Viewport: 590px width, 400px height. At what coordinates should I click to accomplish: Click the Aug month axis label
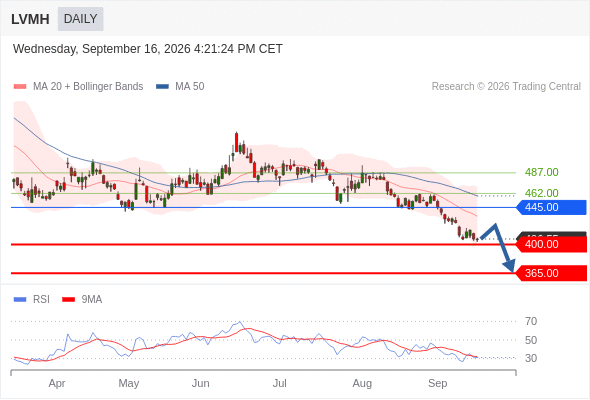362,383
